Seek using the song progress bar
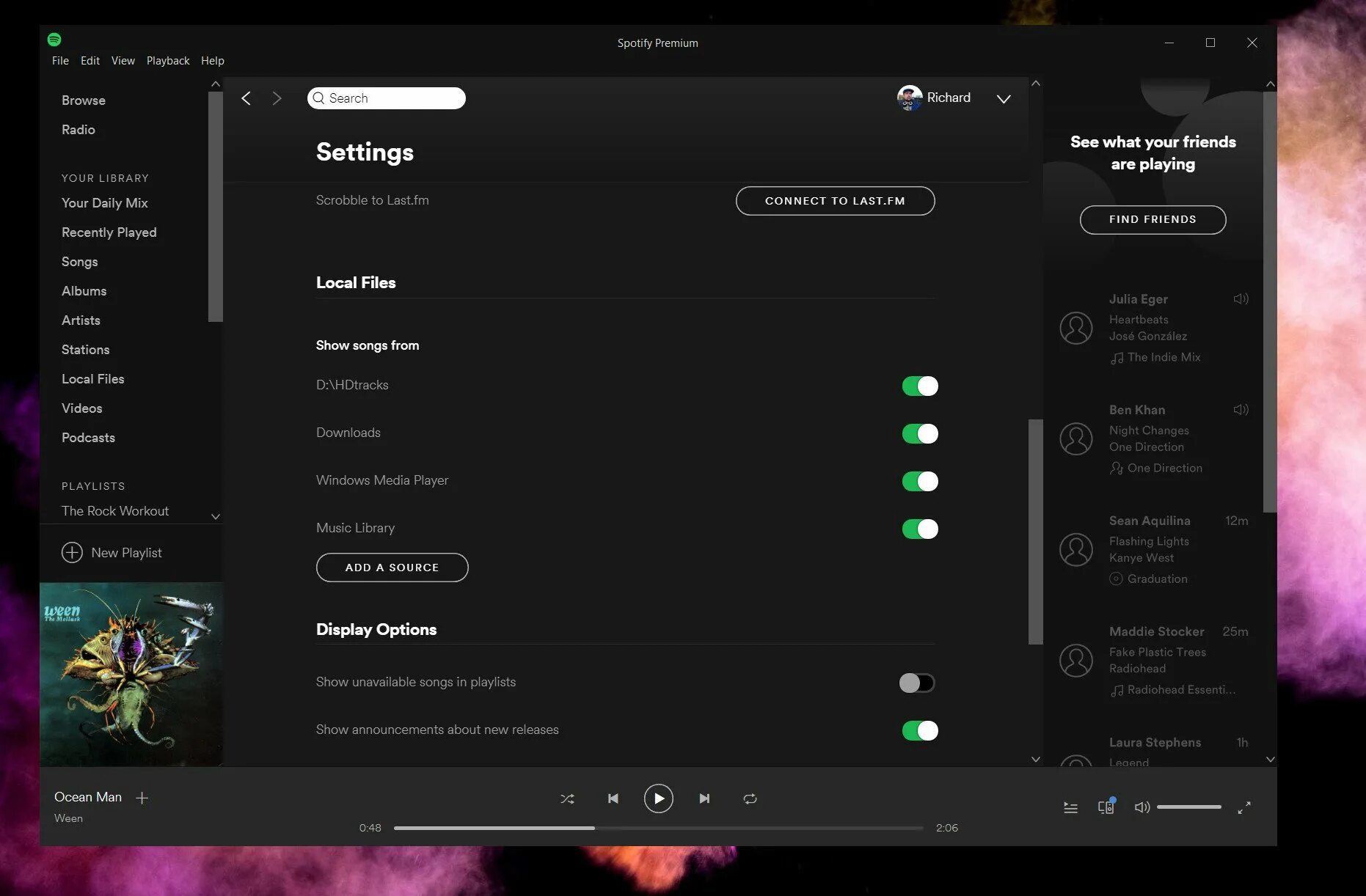Image resolution: width=1366 pixels, height=896 pixels. point(658,828)
